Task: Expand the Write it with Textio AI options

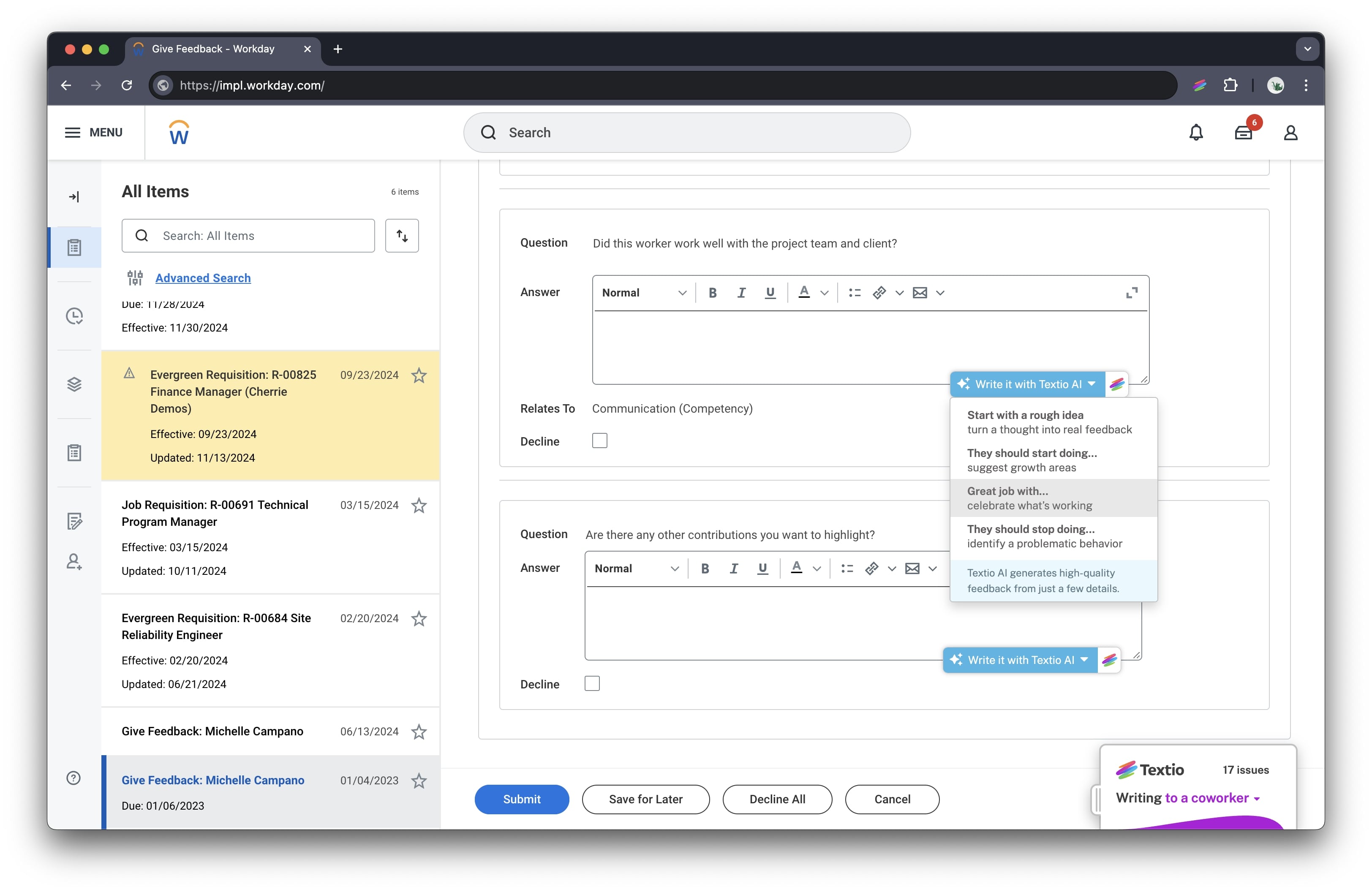Action: click(1091, 384)
